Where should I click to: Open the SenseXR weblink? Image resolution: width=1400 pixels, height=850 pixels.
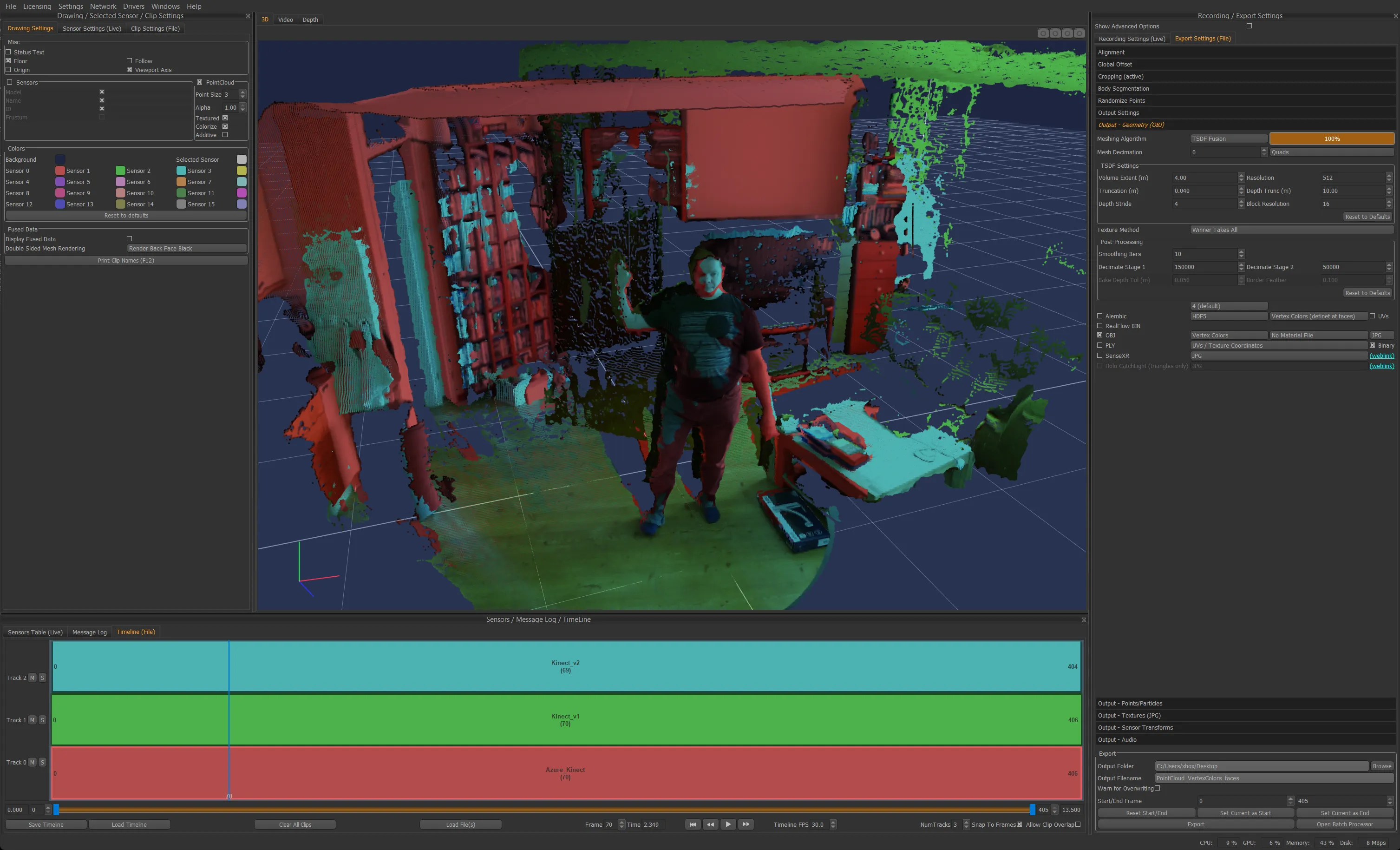coord(1381,356)
